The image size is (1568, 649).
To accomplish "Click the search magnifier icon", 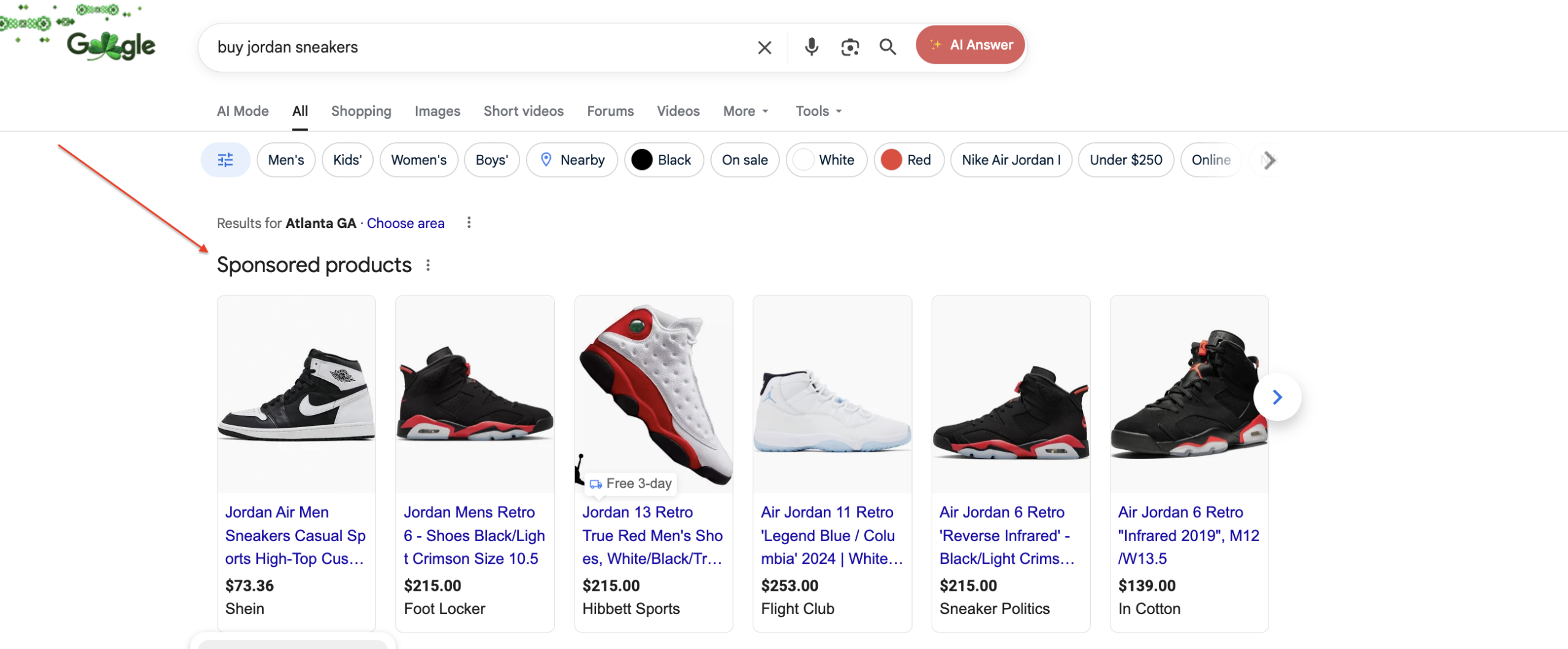I will click(888, 47).
